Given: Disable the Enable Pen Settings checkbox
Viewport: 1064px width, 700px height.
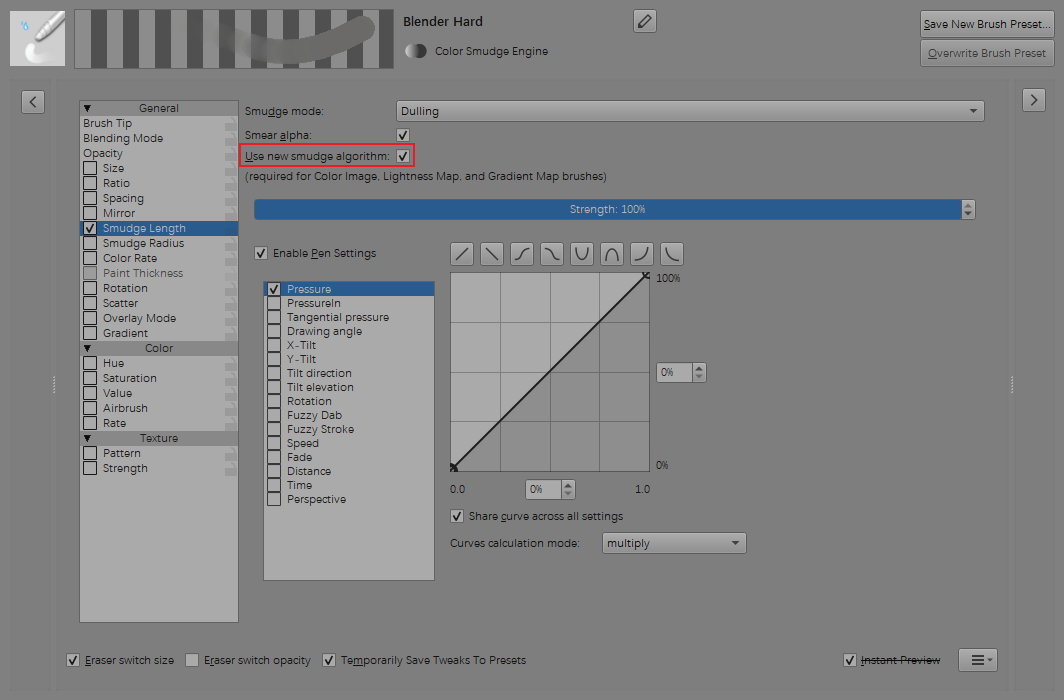Looking at the screenshot, I should [261, 253].
